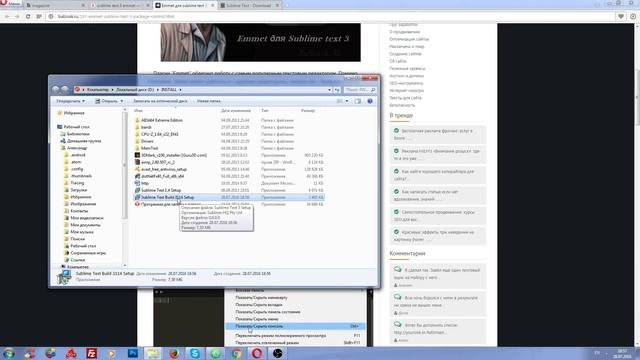
Task: Click the Opera Меню button
Action: click(x=11, y=4)
